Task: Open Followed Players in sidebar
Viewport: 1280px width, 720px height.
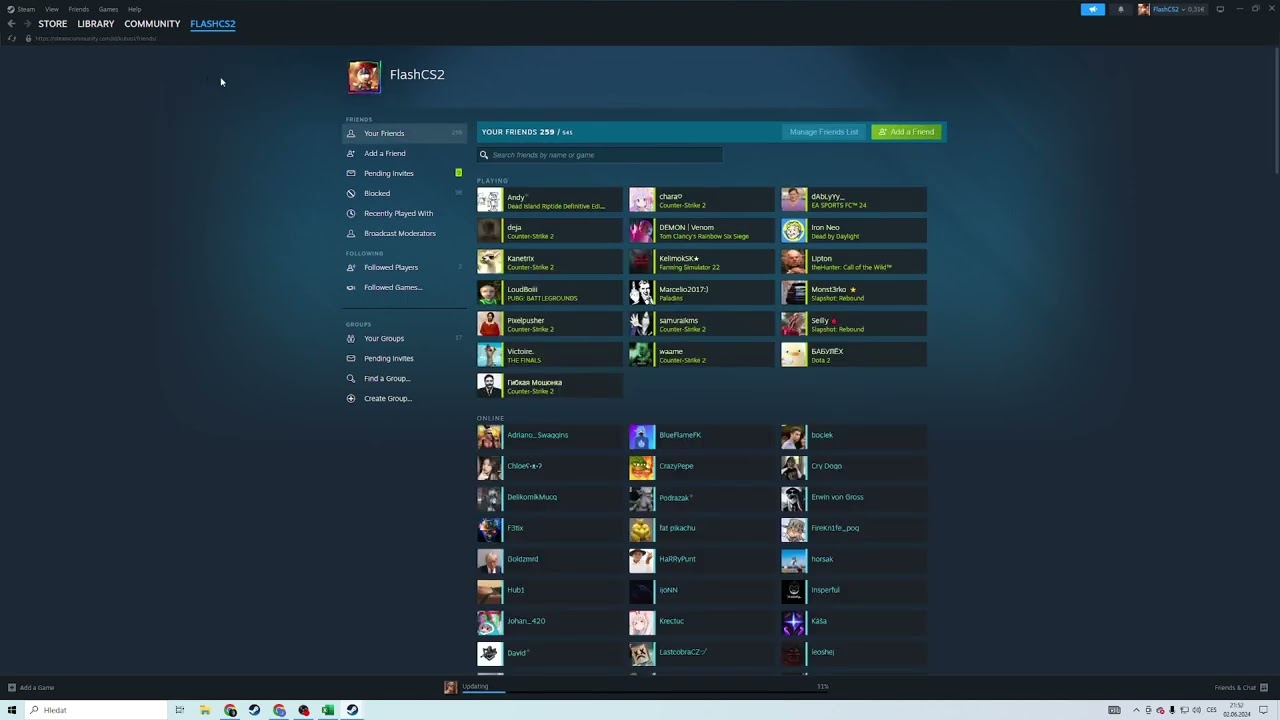Action: point(391,267)
